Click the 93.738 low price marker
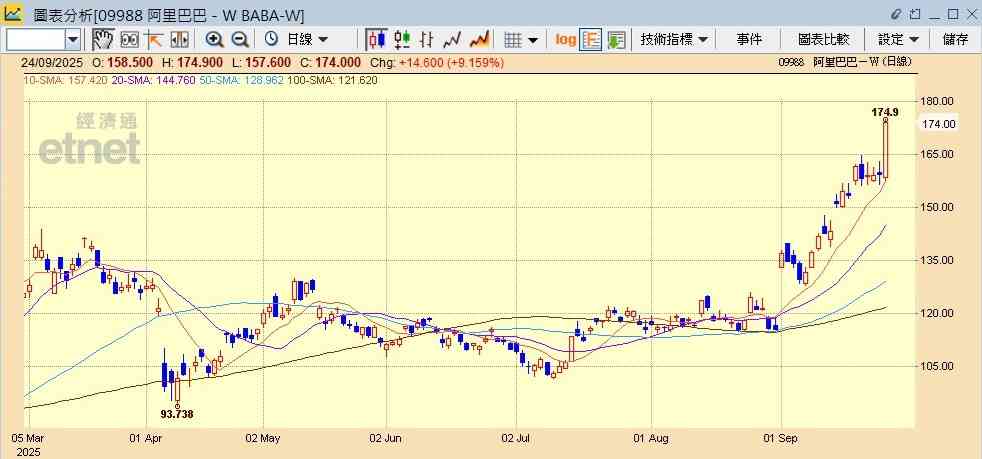982x459 pixels. (177, 413)
